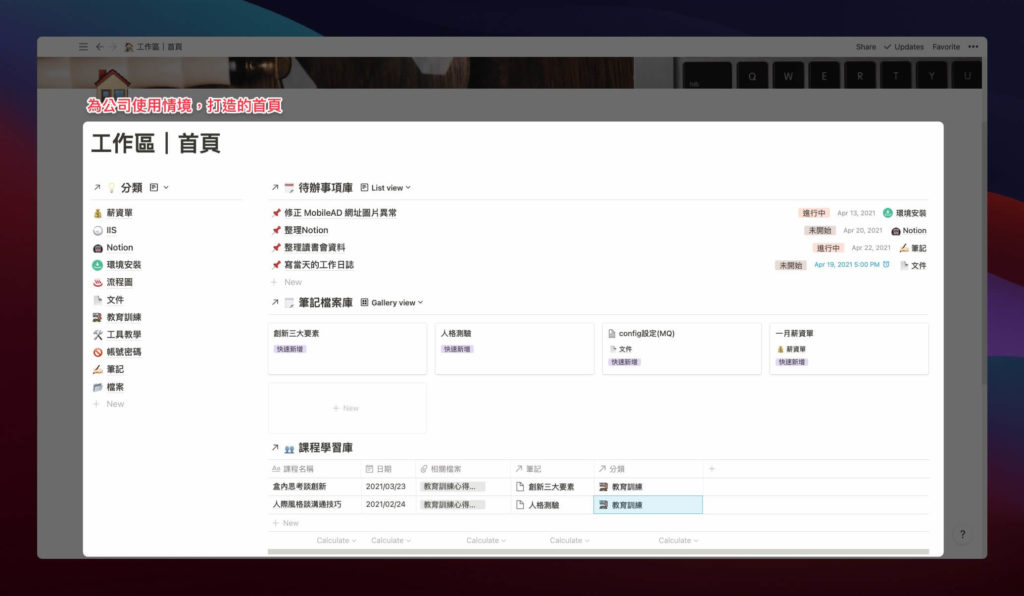
Task: Click the document icon beside 文件 in 分類
Action: (x=97, y=300)
